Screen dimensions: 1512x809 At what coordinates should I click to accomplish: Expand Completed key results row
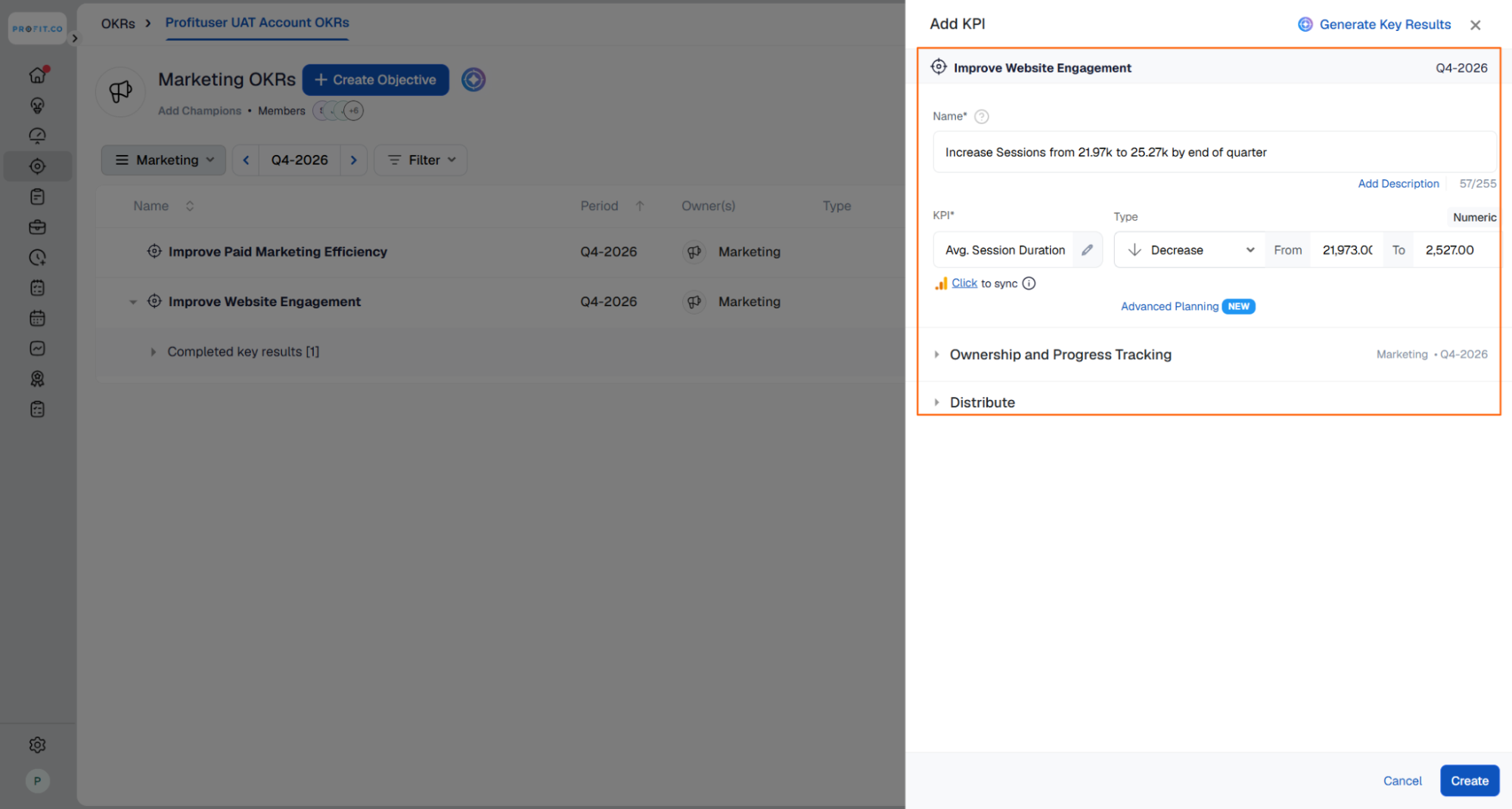tap(153, 352)
